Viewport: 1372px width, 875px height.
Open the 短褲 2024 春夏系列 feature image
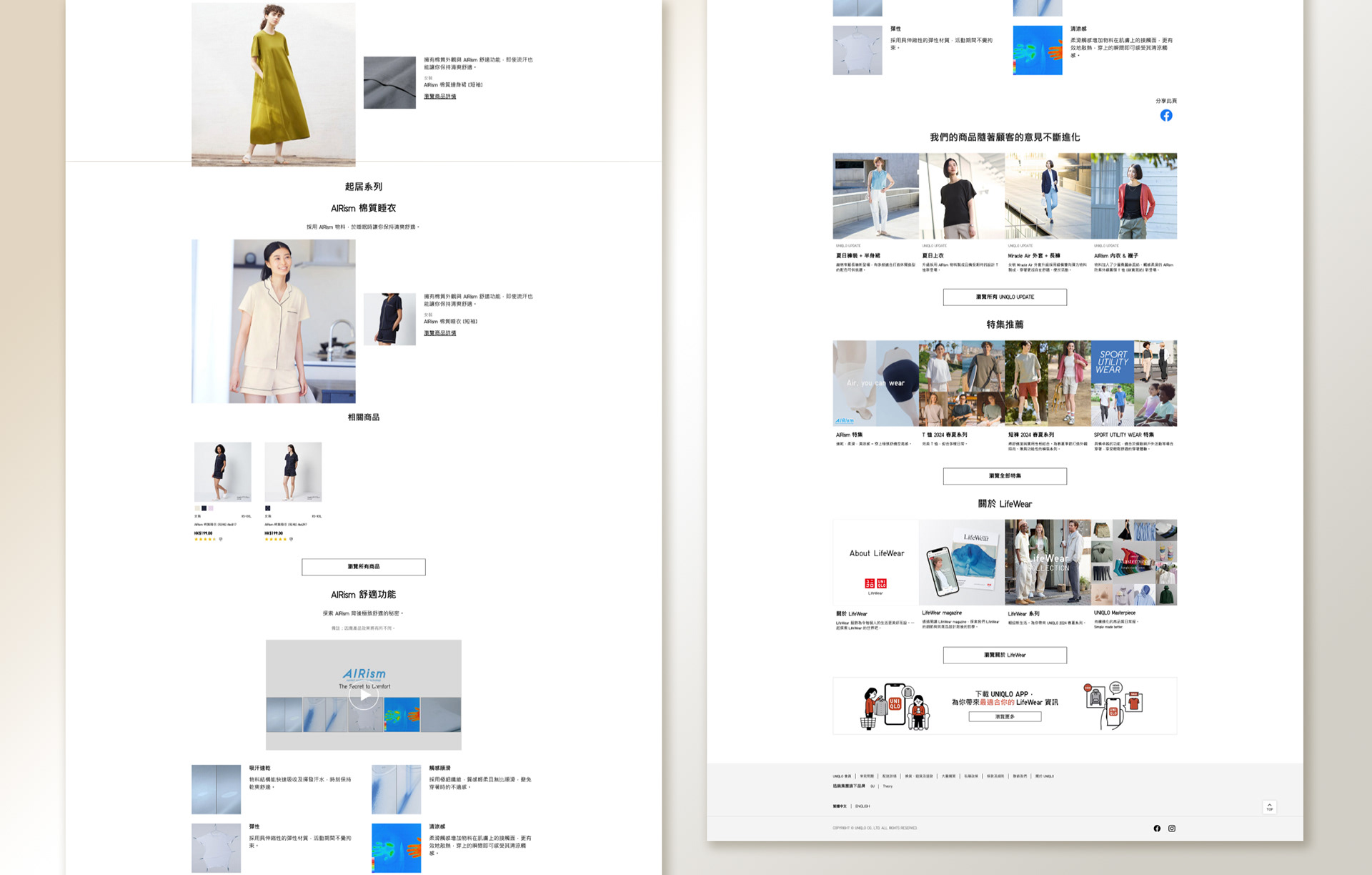1048,383
